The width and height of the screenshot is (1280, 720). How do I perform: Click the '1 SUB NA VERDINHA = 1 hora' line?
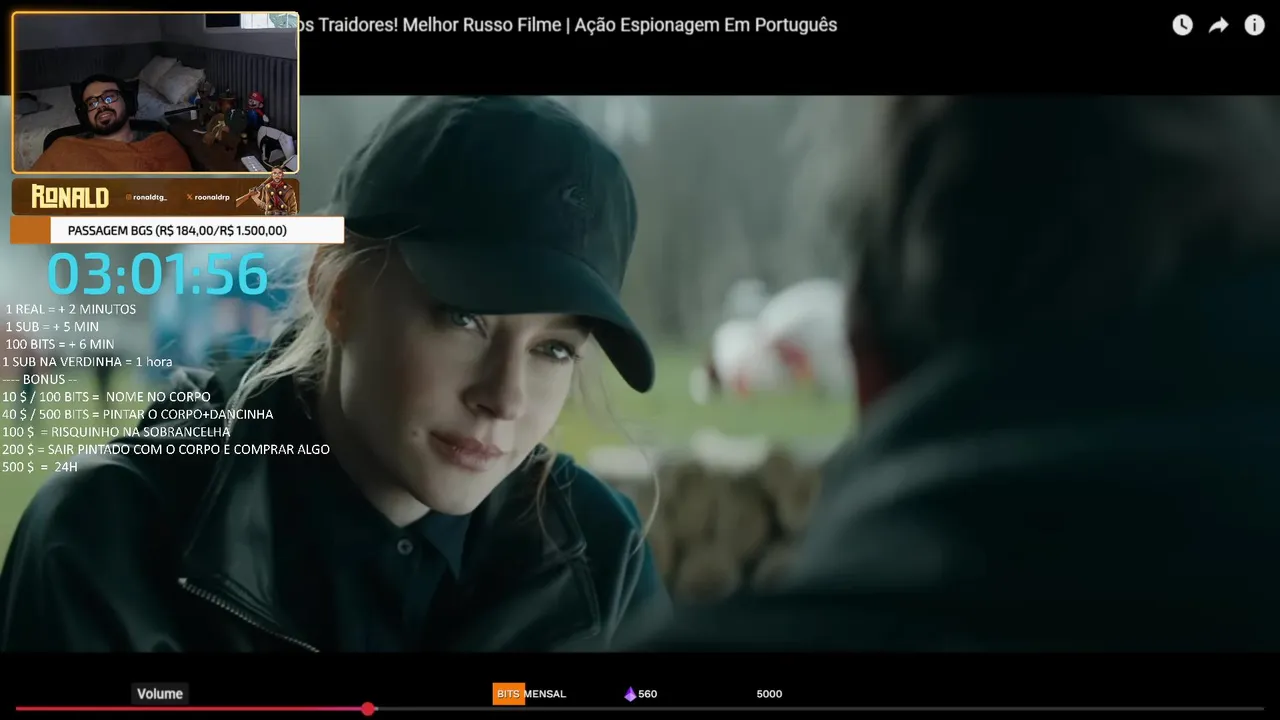click(x=87, y=361)
